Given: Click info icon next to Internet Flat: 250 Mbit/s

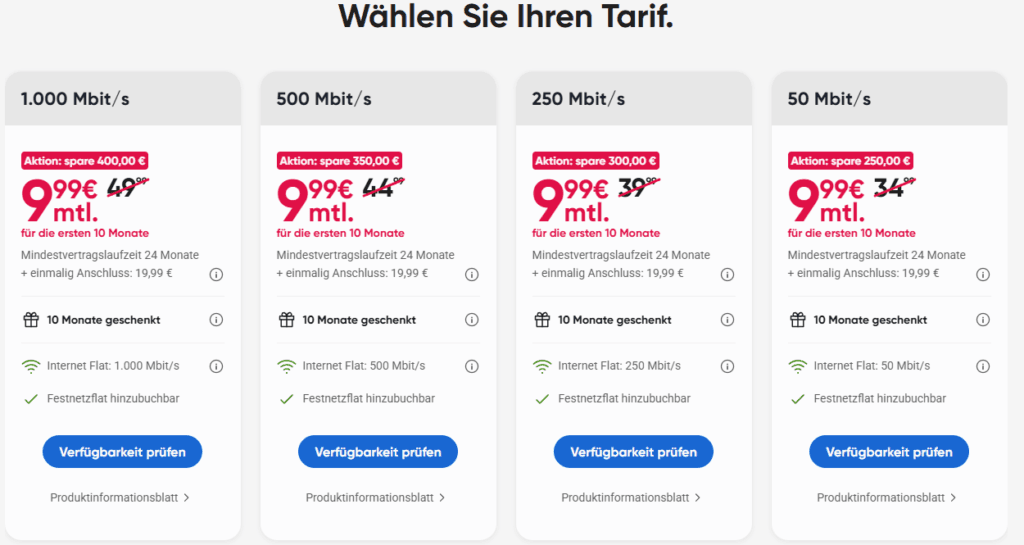Looking at the screenshot, I should tap(727, 366).
